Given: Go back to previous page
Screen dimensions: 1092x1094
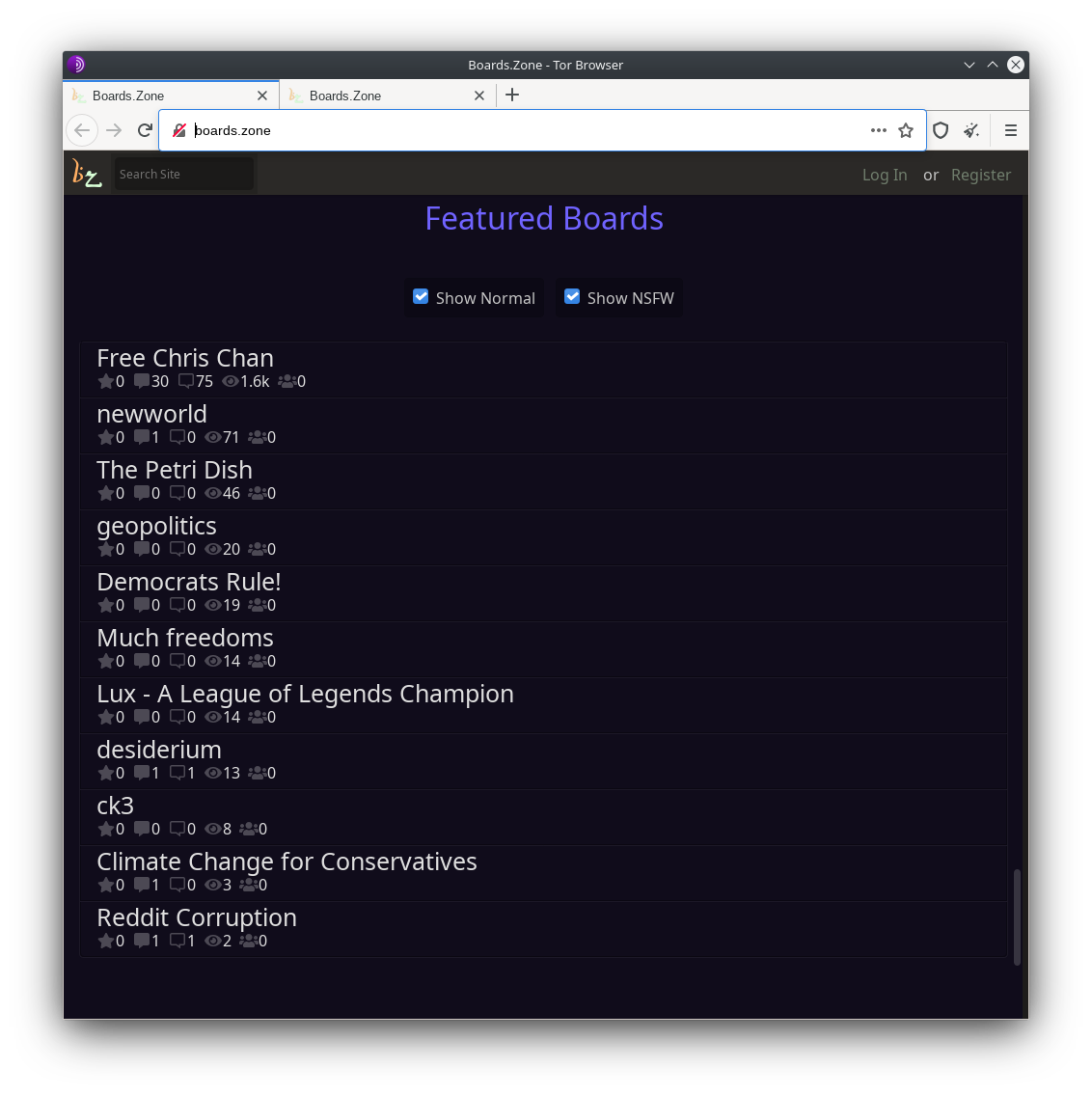Looking at the screenshot, I should (x=82, y=130).
